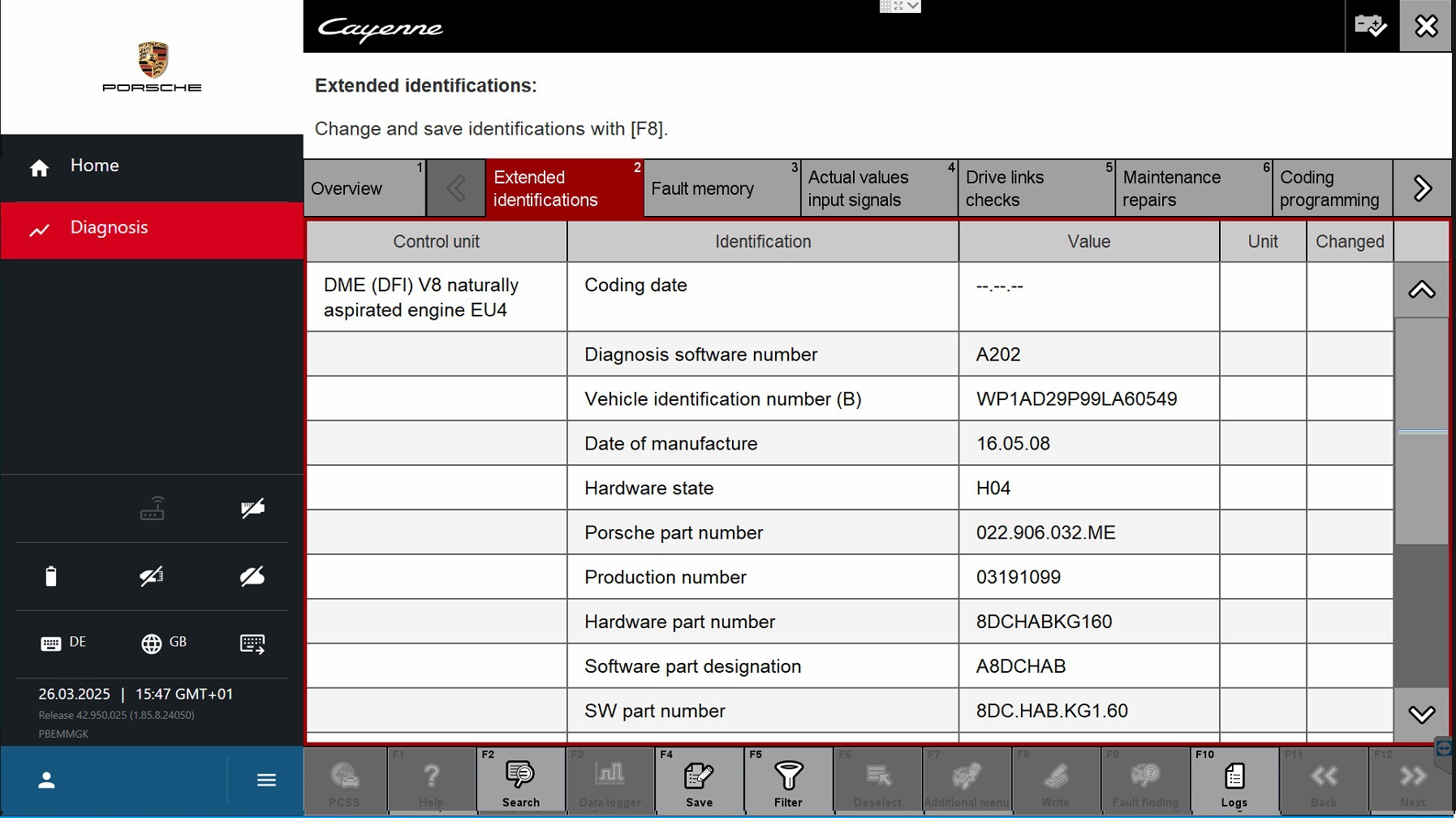Show more tabs with right chevron

coord(1422,188)
